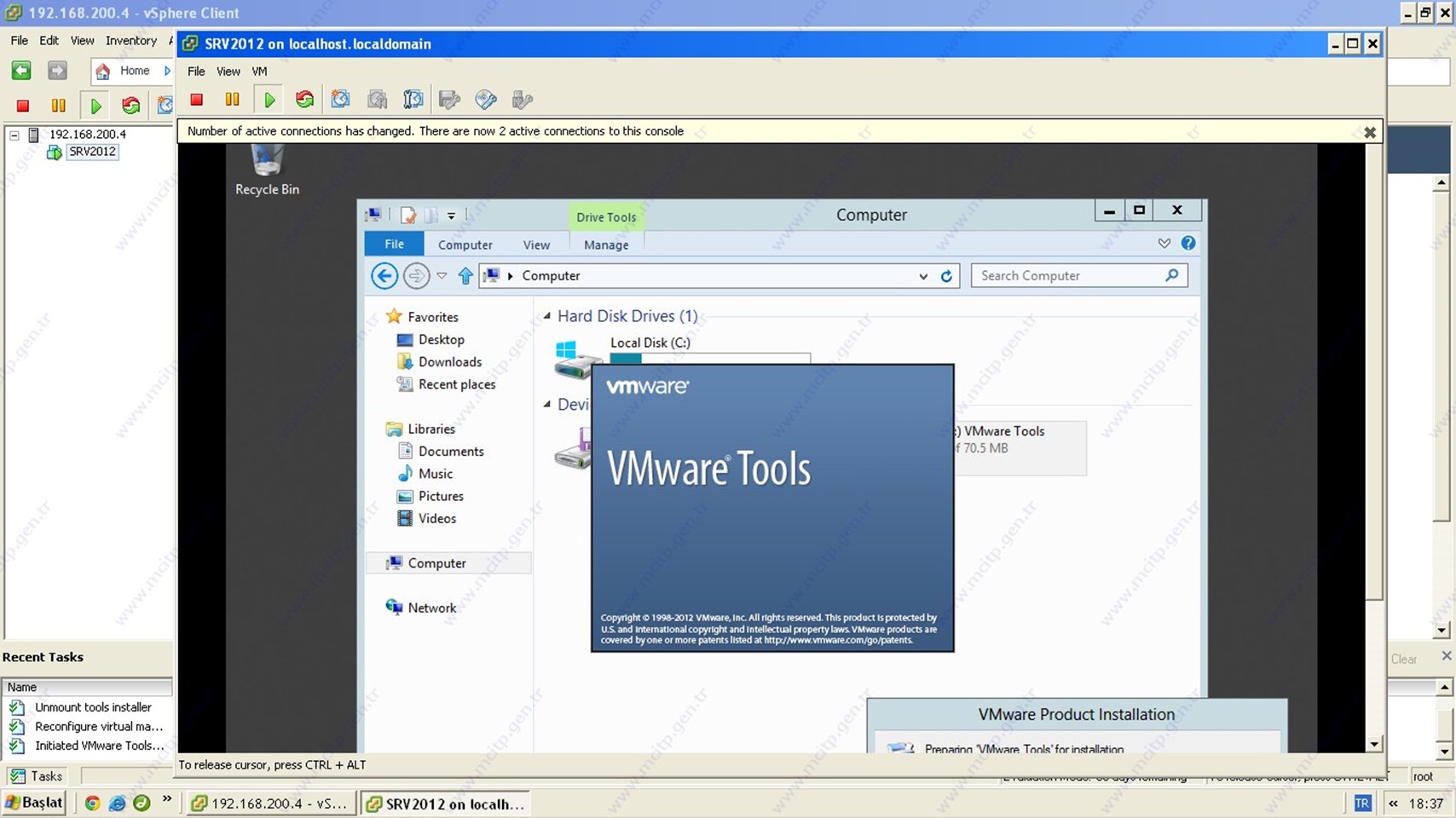Viewport: 1456px width, 818px height.
Task: Open the vSphere Client File menu
Action: [x=19, y=40]
